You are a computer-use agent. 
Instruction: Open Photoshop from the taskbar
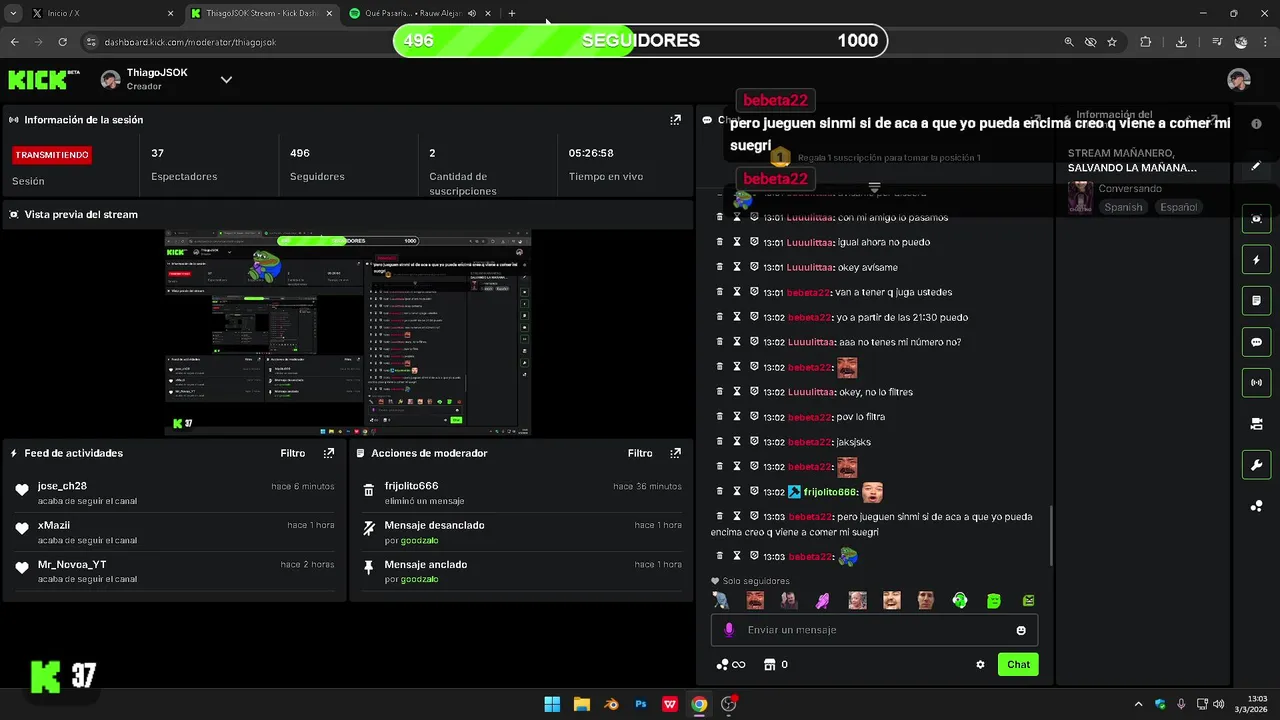(x=641, y=704)
